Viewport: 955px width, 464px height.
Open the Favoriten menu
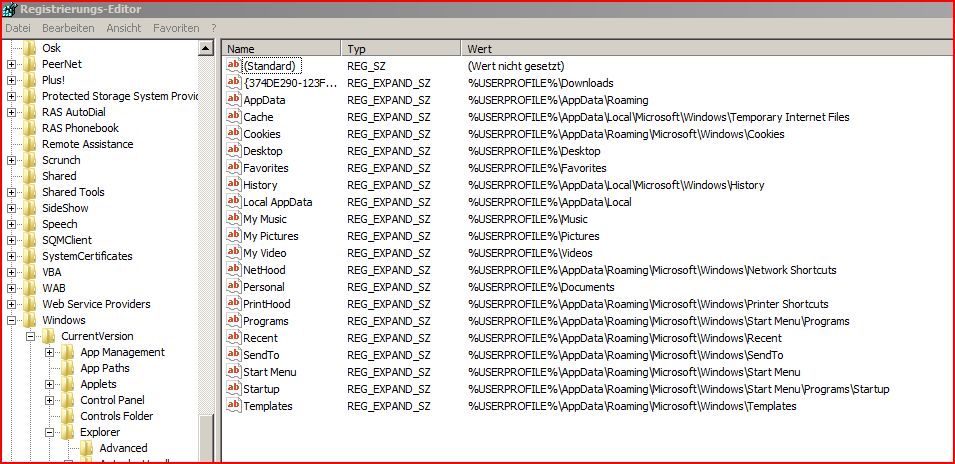coord(176,28)
